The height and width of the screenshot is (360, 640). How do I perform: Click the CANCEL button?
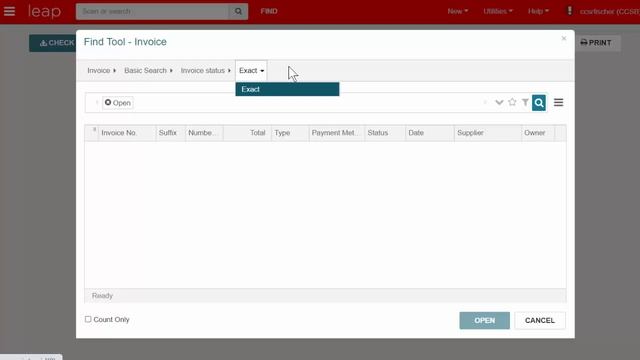tap(540, 320)
